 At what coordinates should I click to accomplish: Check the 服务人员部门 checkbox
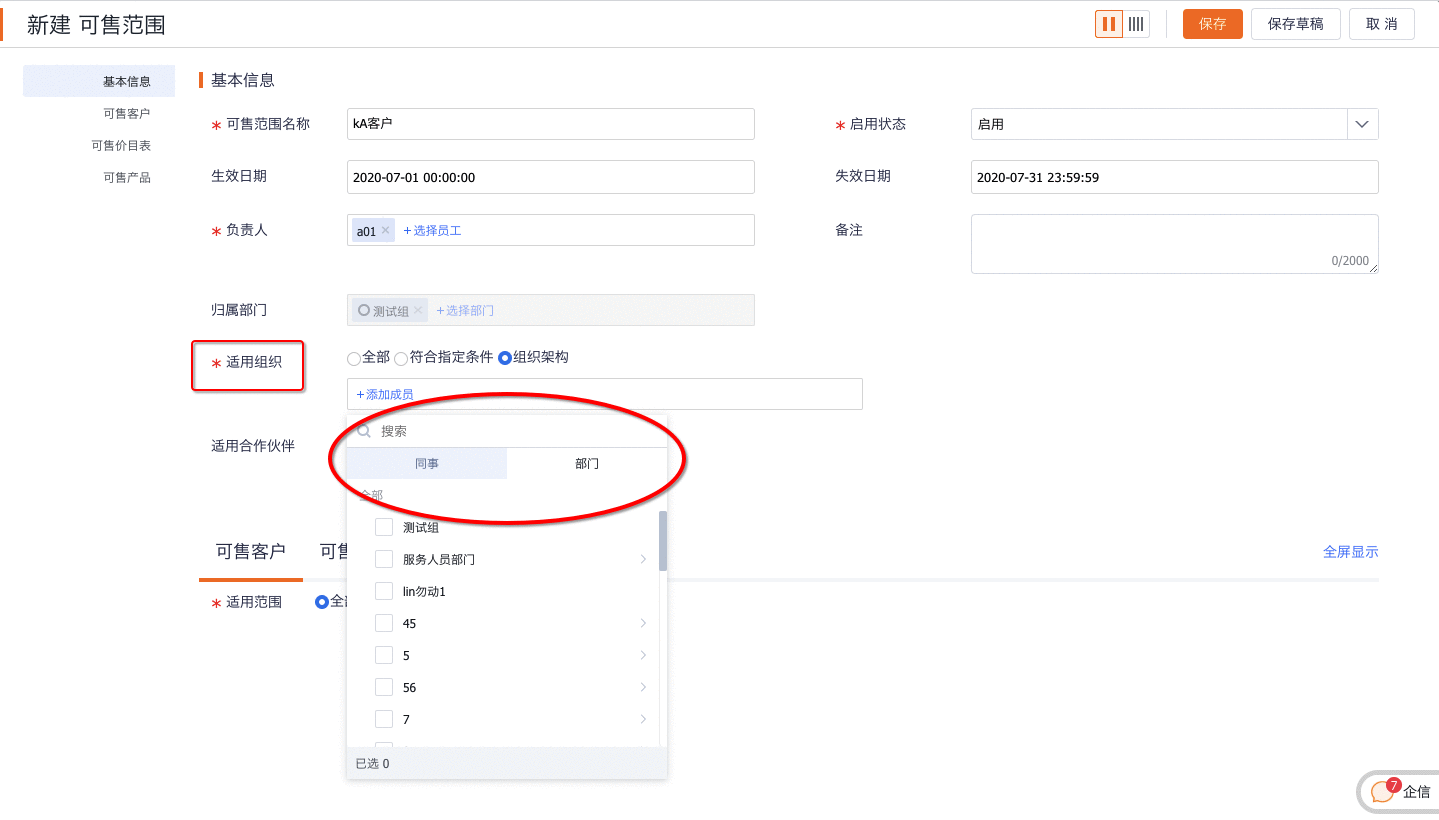tap(384, 559)
